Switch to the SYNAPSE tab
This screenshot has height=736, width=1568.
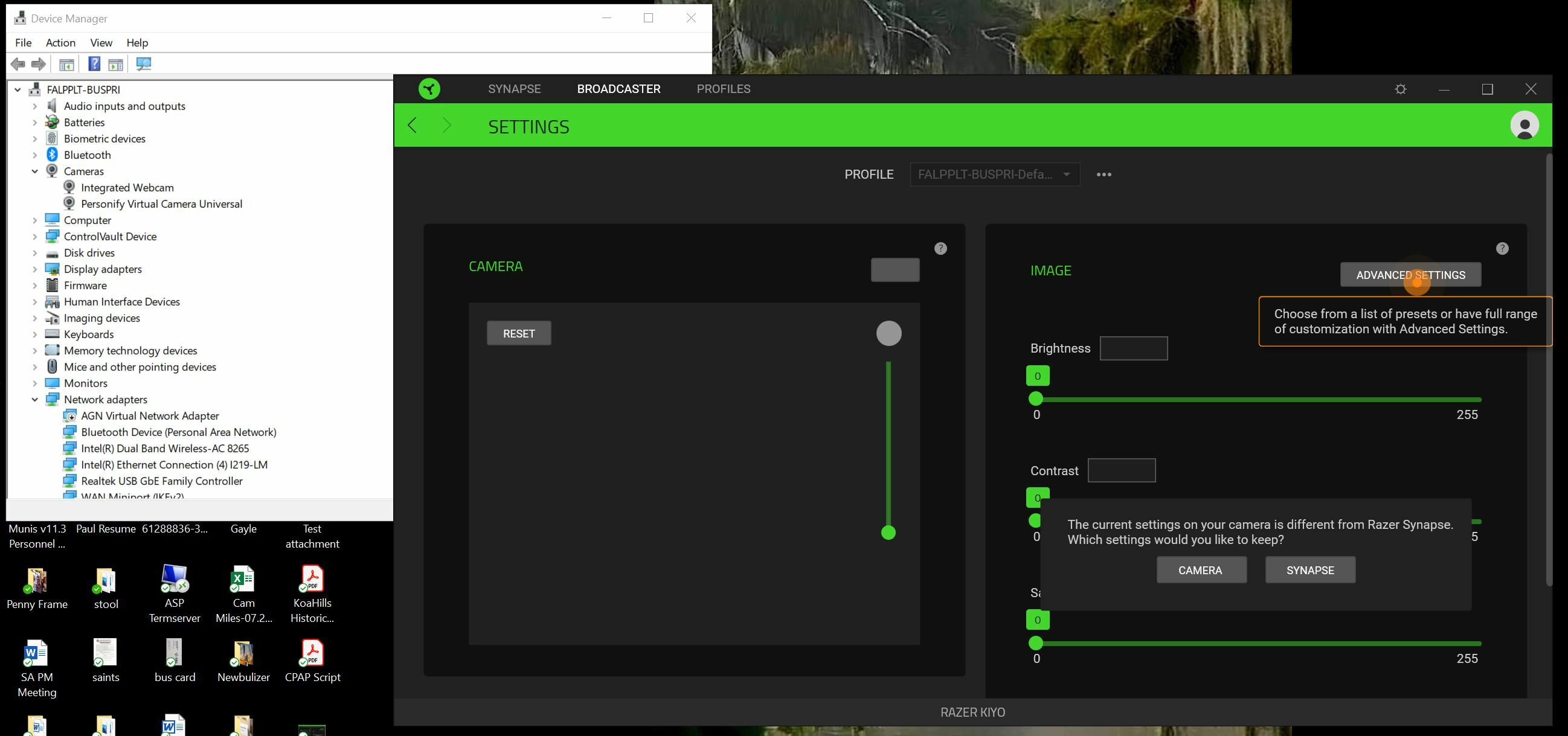click(x=515, y=89)
